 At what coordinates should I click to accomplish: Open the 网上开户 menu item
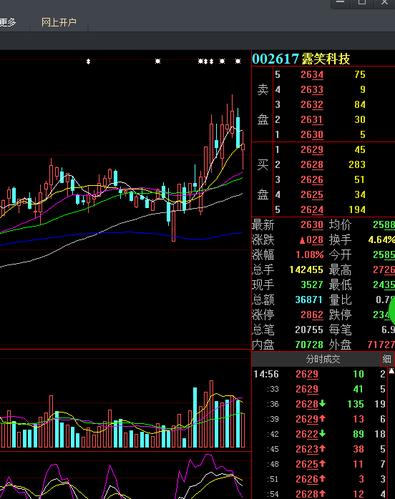pyautogui.click(x=59, y=23)
